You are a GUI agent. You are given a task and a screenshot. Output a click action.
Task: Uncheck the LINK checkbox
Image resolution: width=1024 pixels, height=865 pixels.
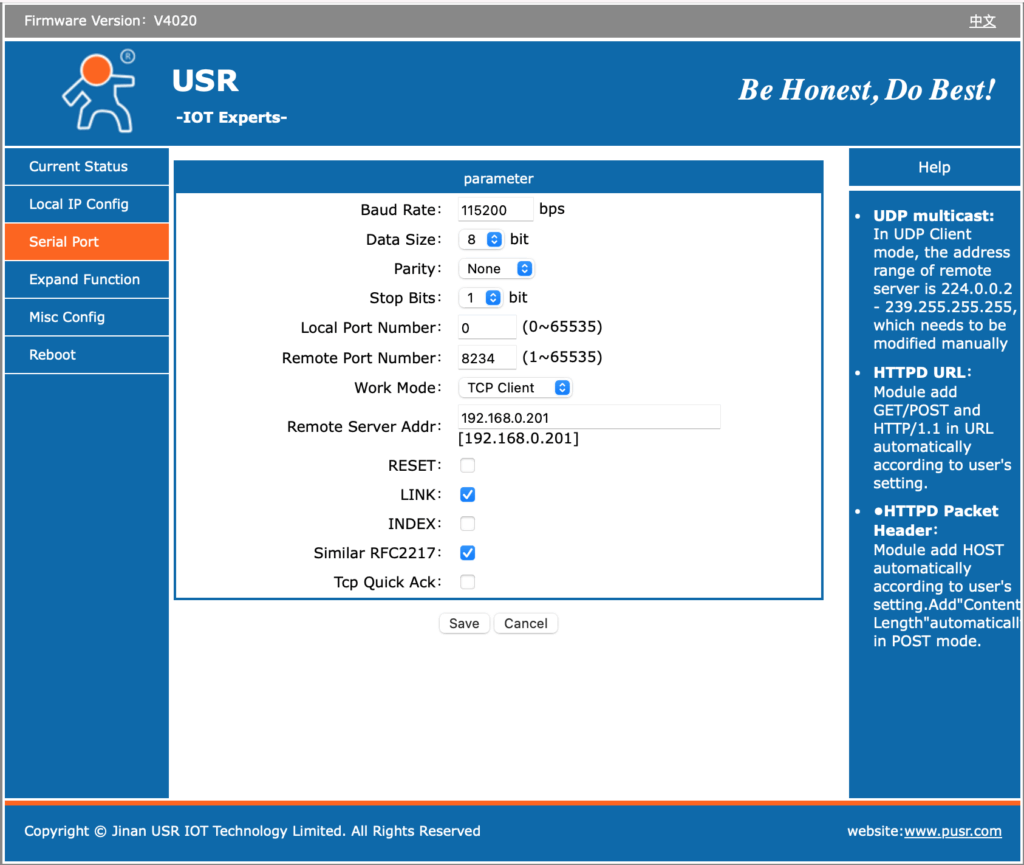click(x=467, y=494)
